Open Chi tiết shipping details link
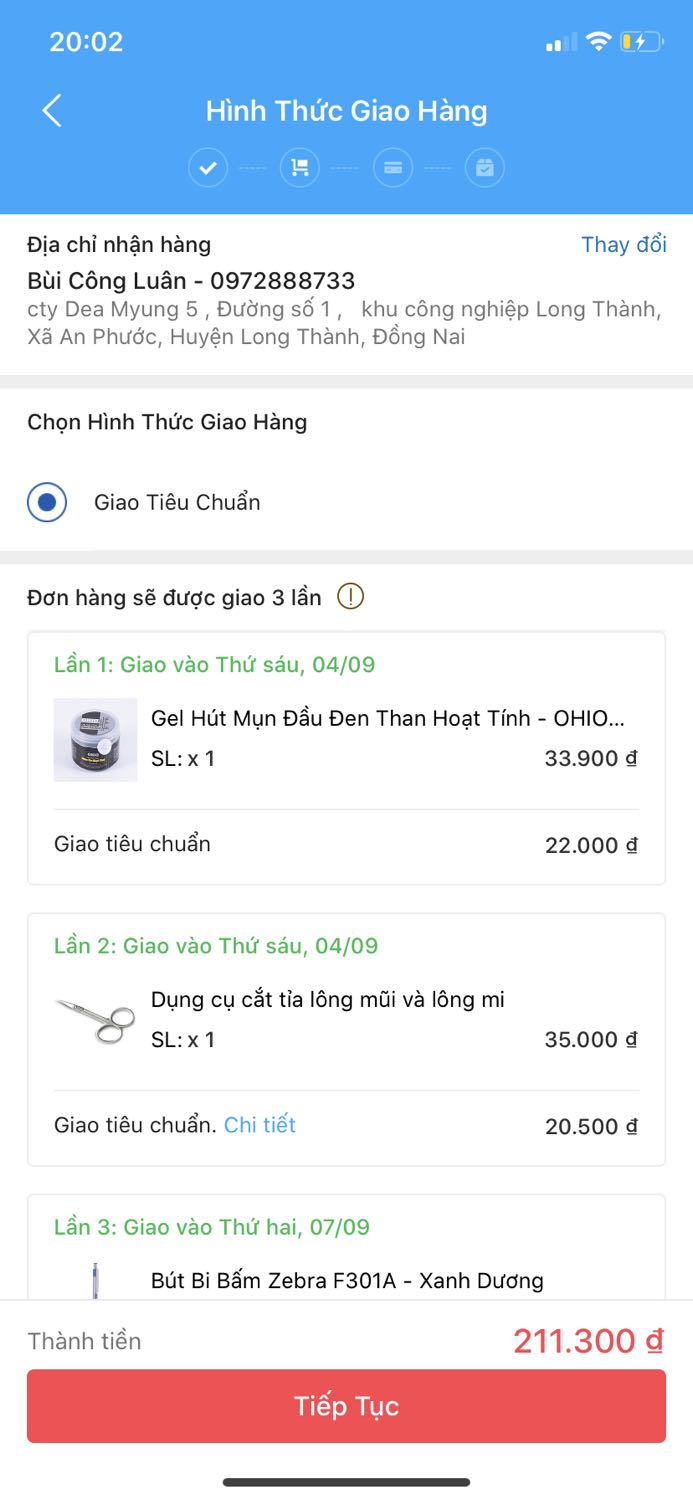The height and width of the screenshot is (1500, 693). point(259,1125)
